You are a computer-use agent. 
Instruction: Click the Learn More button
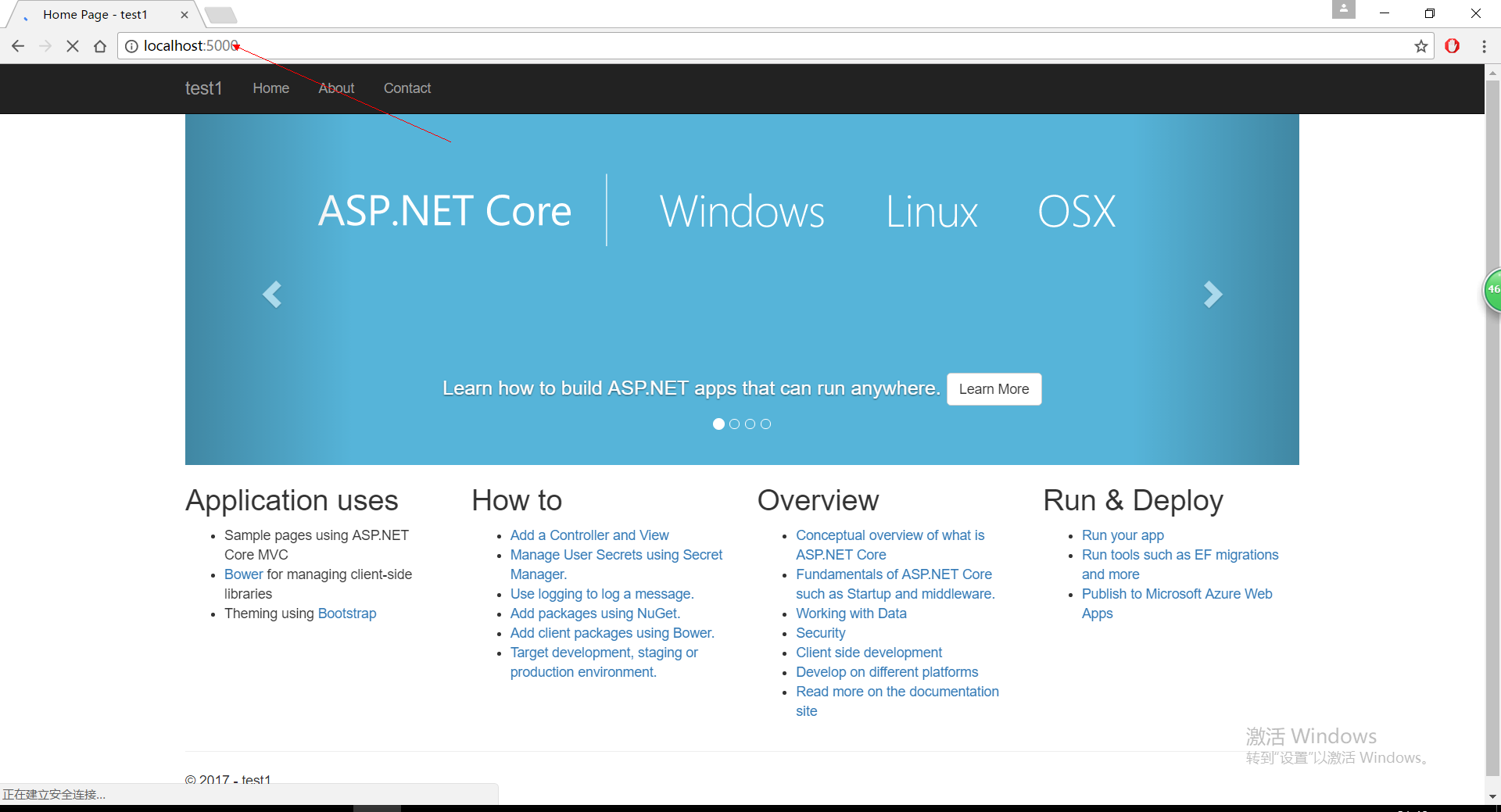(994, 389)
